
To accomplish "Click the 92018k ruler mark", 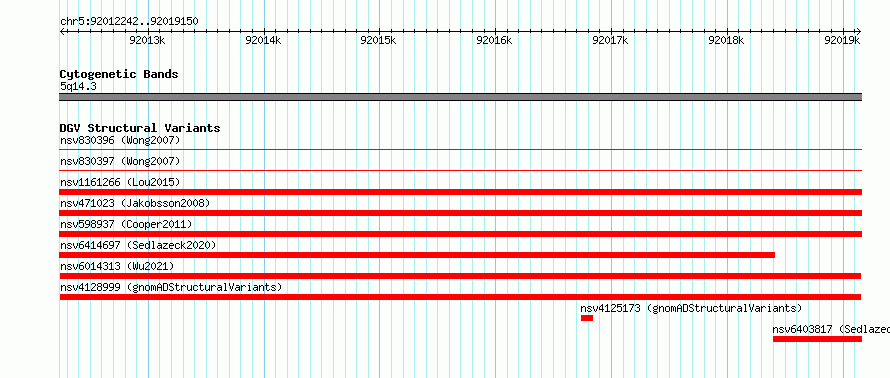I will point(727,40).
